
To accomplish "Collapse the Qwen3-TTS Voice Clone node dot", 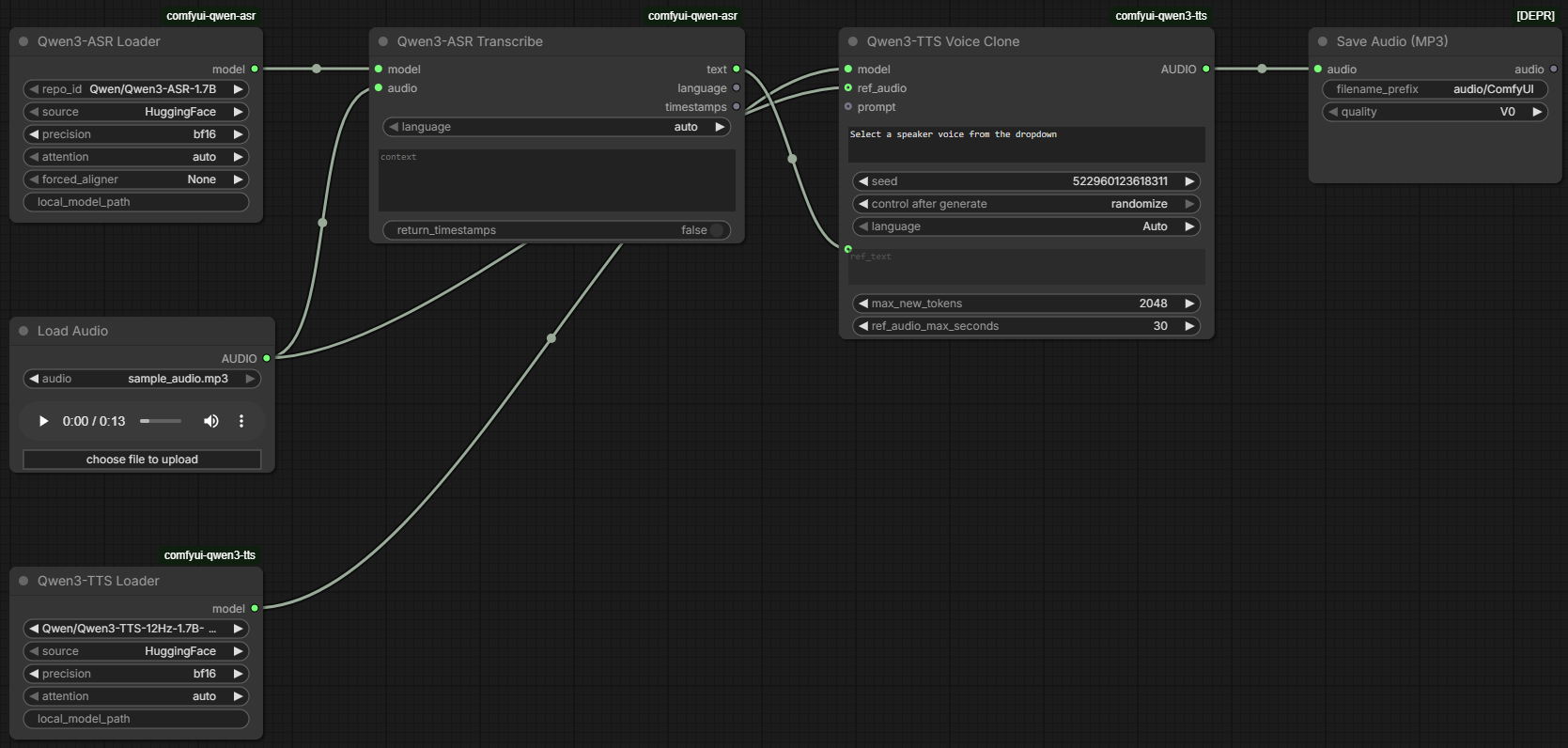I will click(x=853, y=41).
